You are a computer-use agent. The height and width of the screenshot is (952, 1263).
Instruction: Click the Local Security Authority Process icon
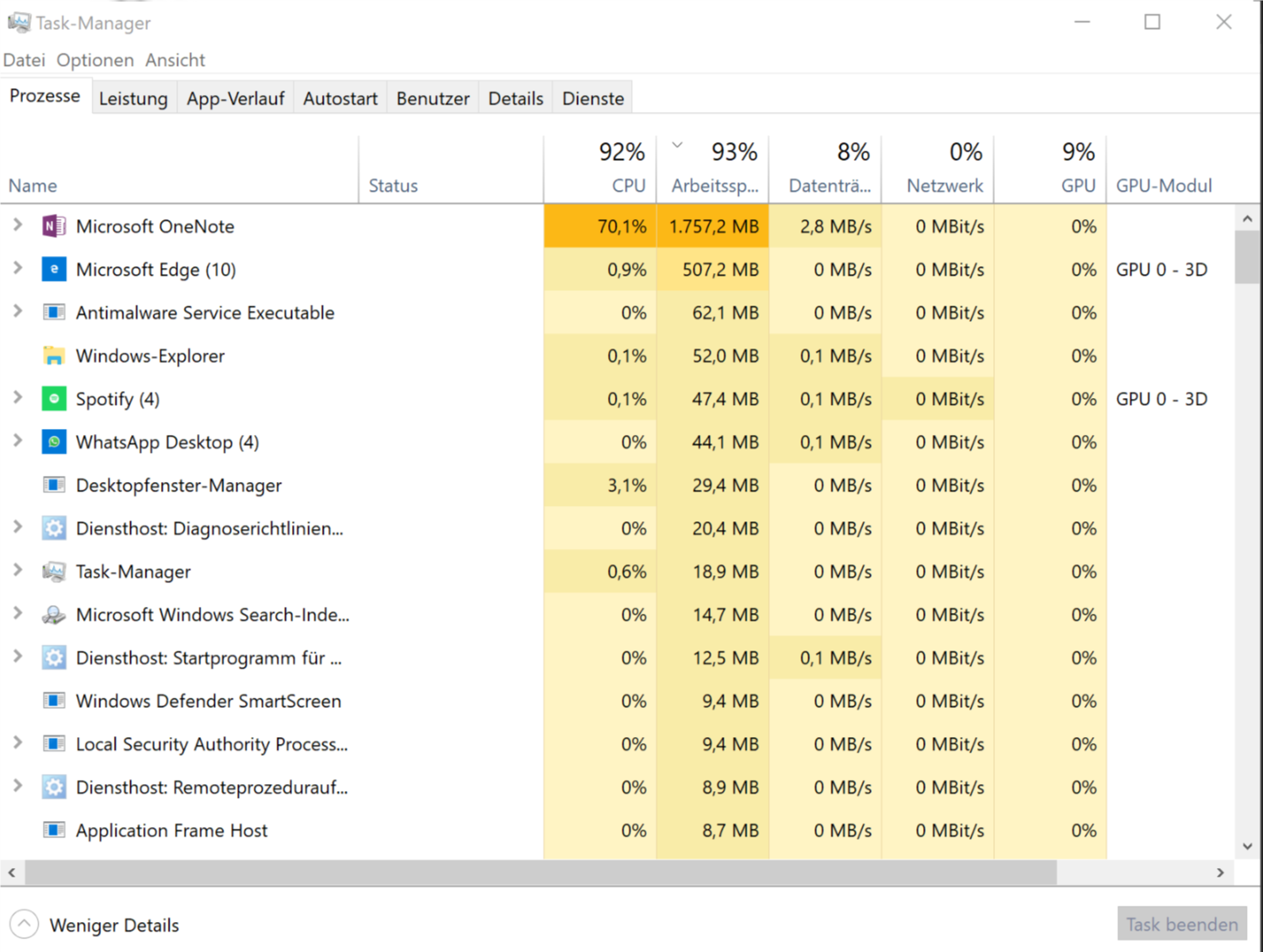pyautogui.click(x=54, y=744)
